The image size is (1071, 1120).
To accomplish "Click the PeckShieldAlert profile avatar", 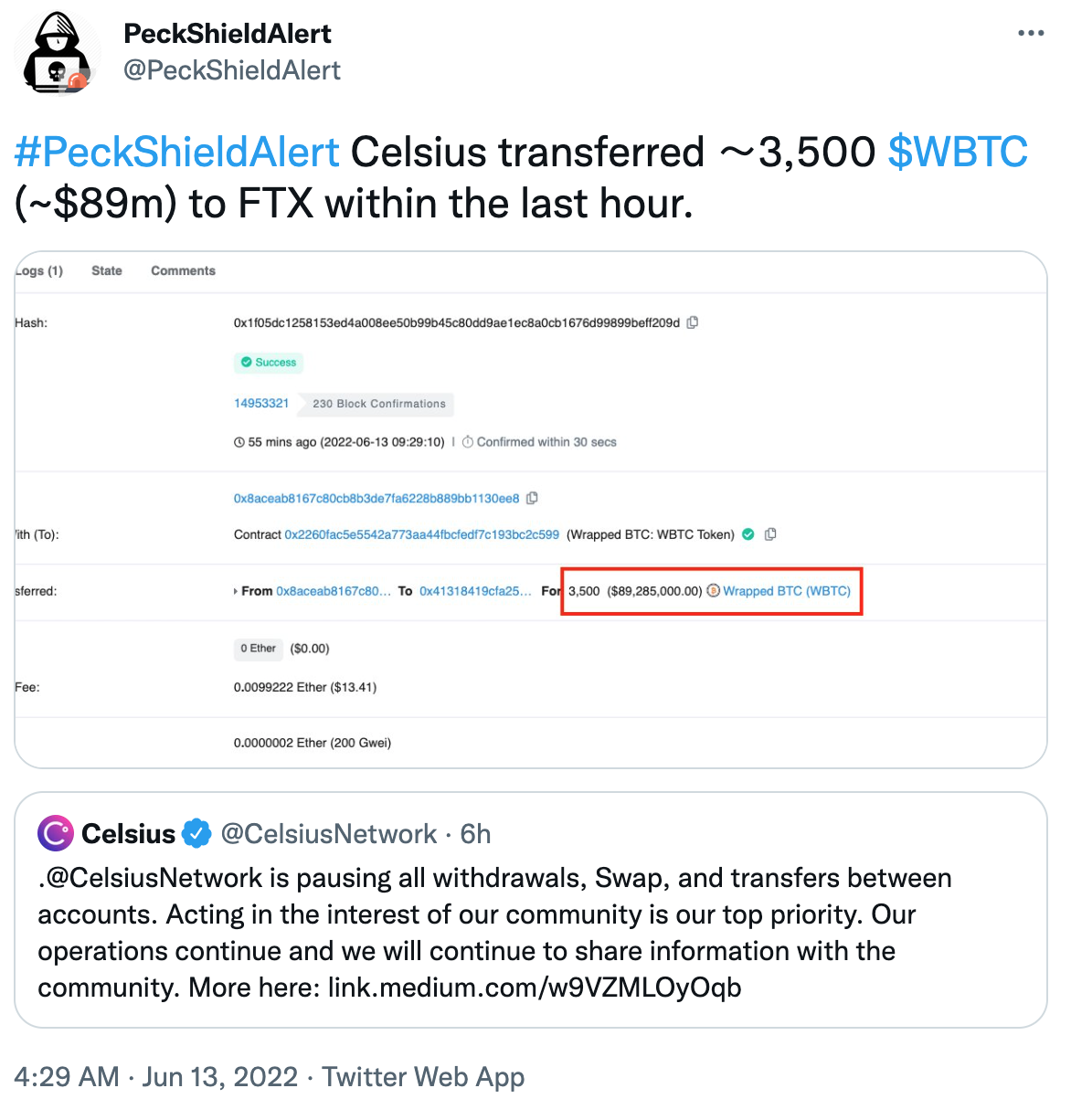I will (59, 54).
